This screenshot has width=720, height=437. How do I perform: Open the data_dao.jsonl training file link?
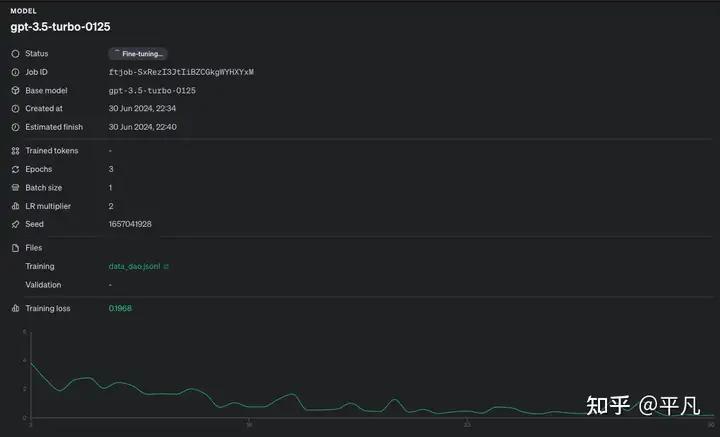(x=135, y=266)
